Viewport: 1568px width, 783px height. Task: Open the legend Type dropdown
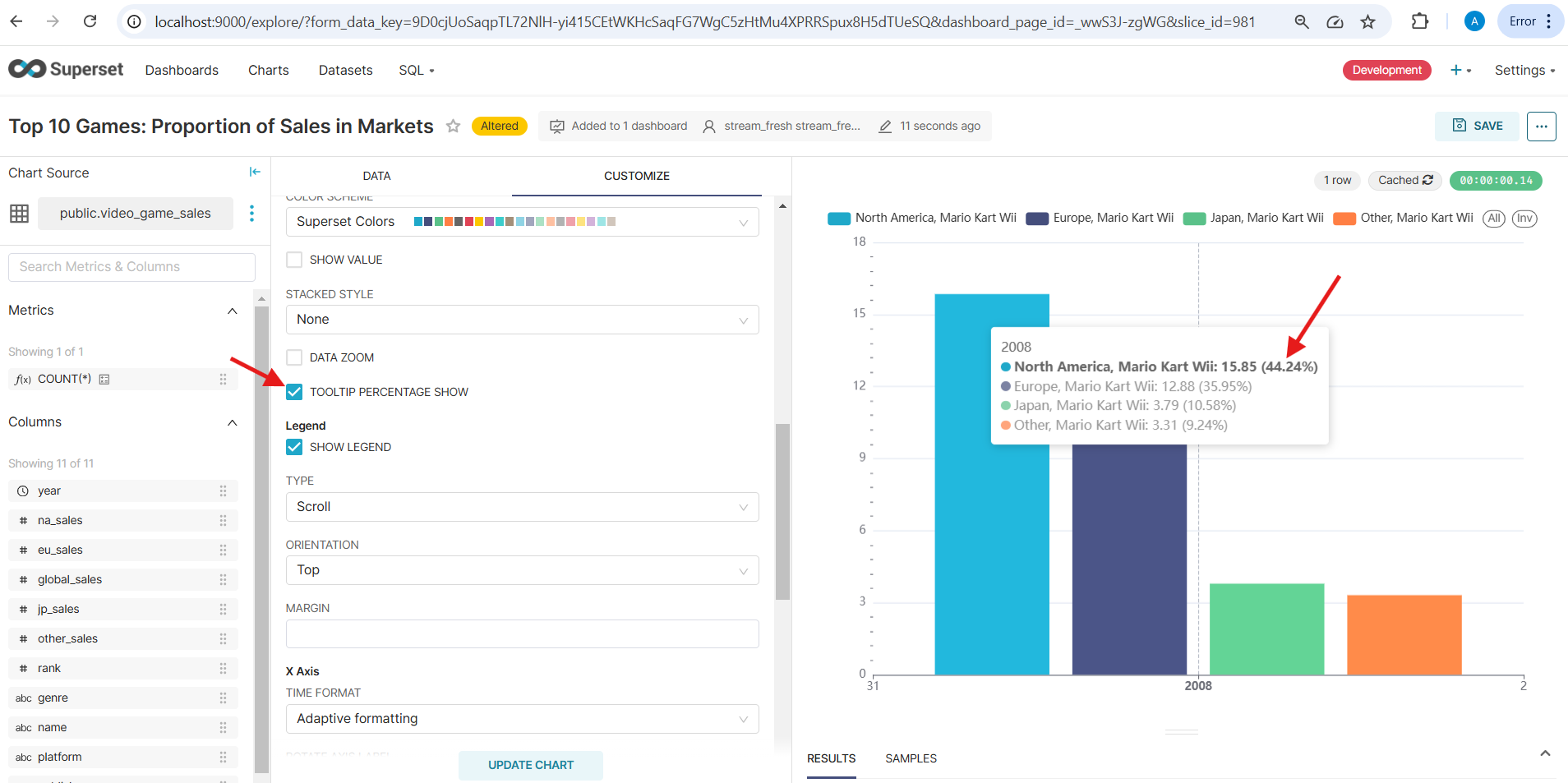[522, 507]
